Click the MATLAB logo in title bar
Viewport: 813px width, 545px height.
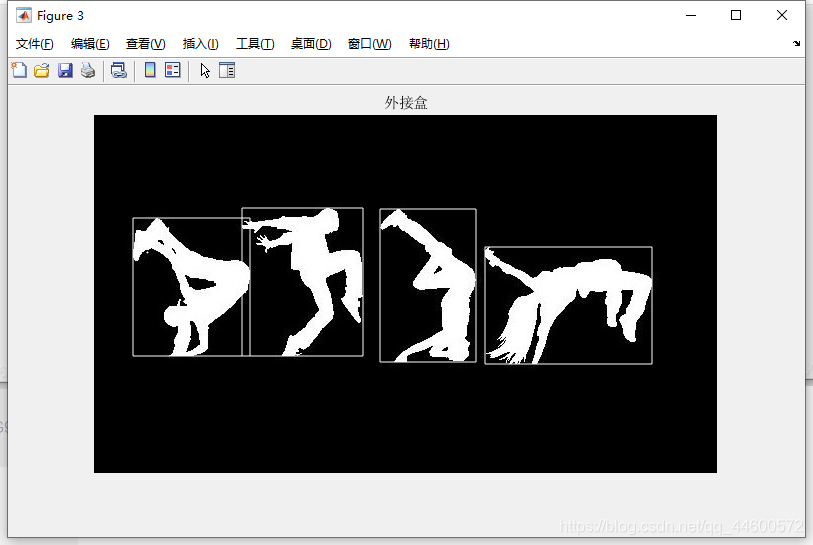pos(24,16)
